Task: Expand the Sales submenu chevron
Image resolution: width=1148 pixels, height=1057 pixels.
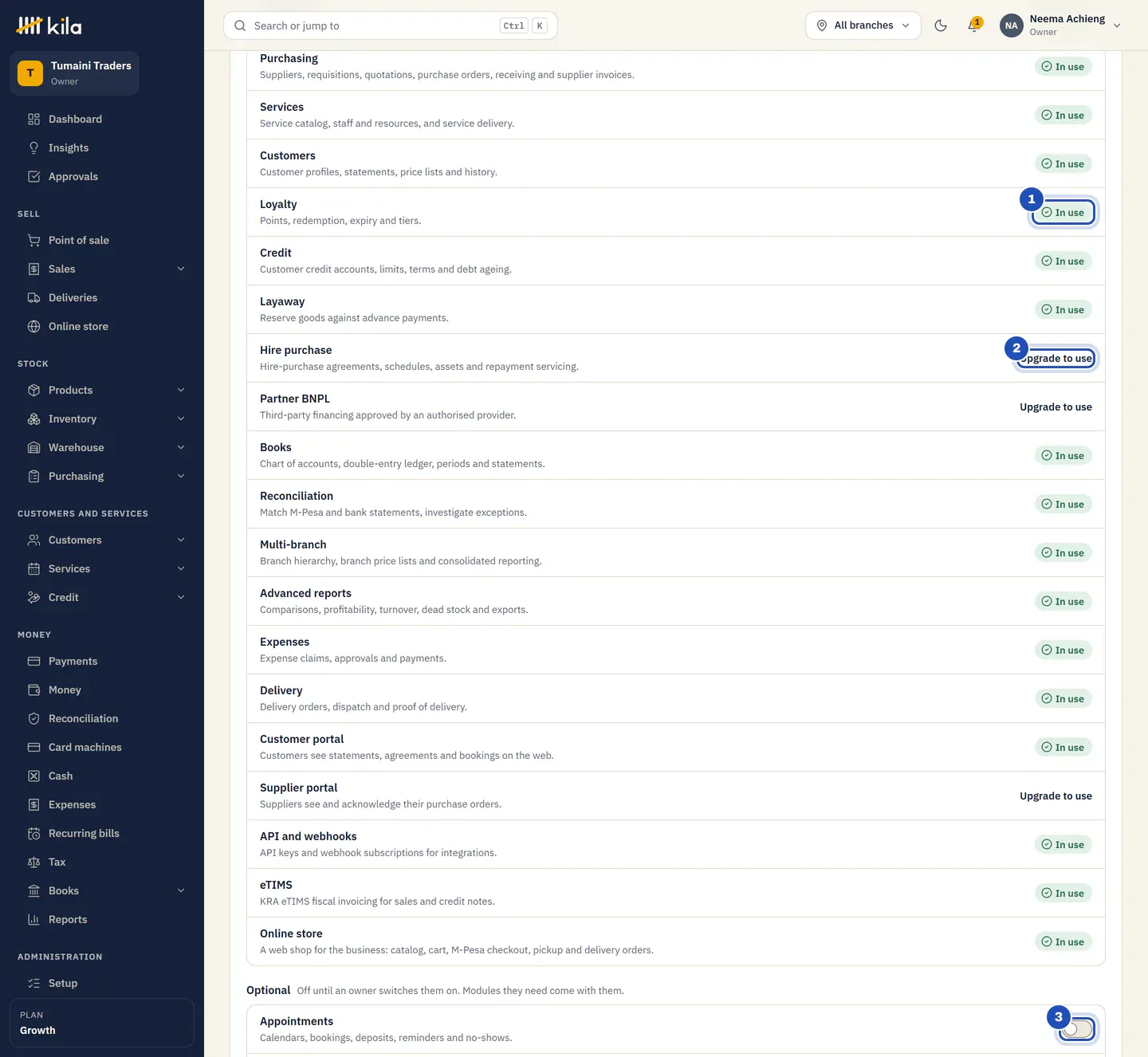Action: (x=181, y=269)
